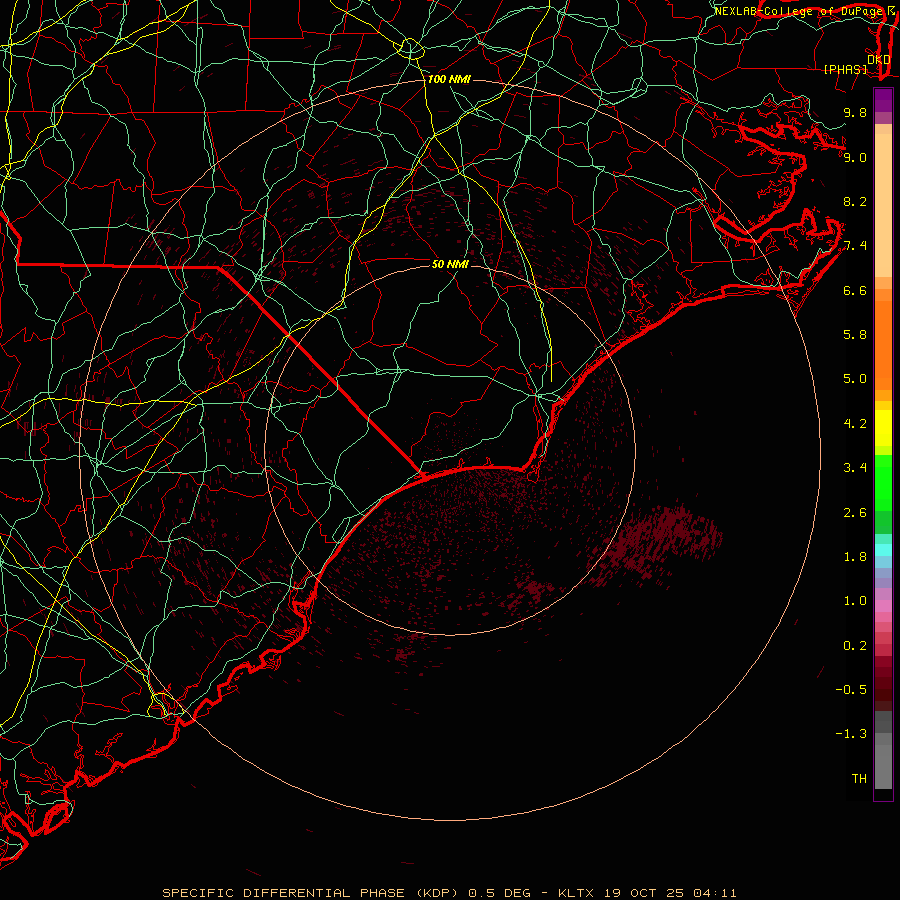This screenshot has width=900, height=900.
Task: Click the 9.0 color scale value
Action: click(x=855, y=157)
